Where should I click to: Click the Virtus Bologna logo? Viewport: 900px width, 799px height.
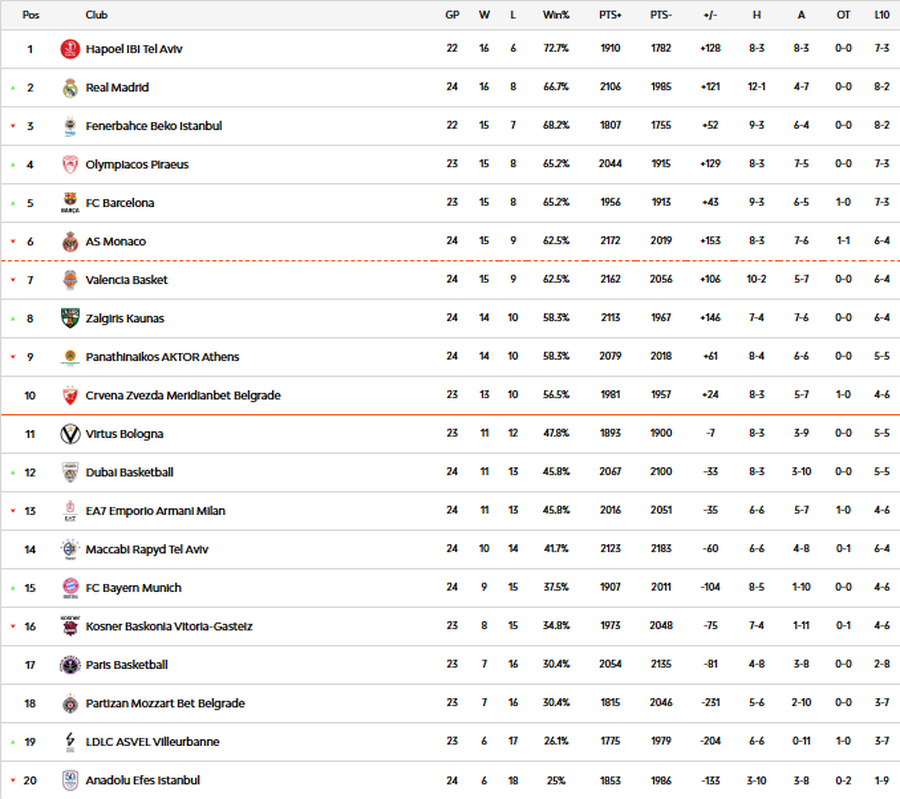click(70, 434)
